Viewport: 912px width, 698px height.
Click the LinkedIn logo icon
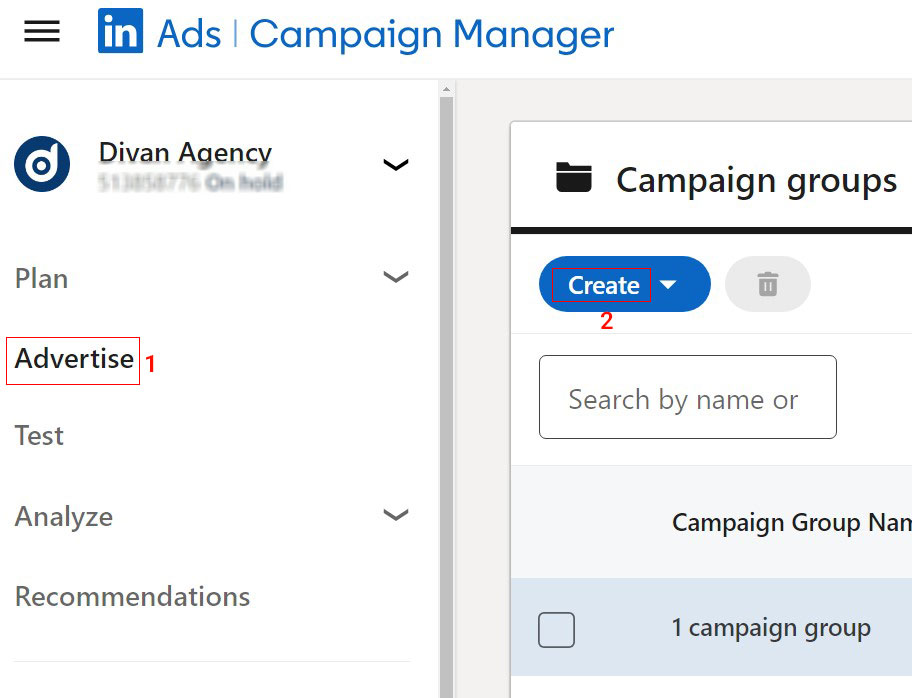point(120,31)
